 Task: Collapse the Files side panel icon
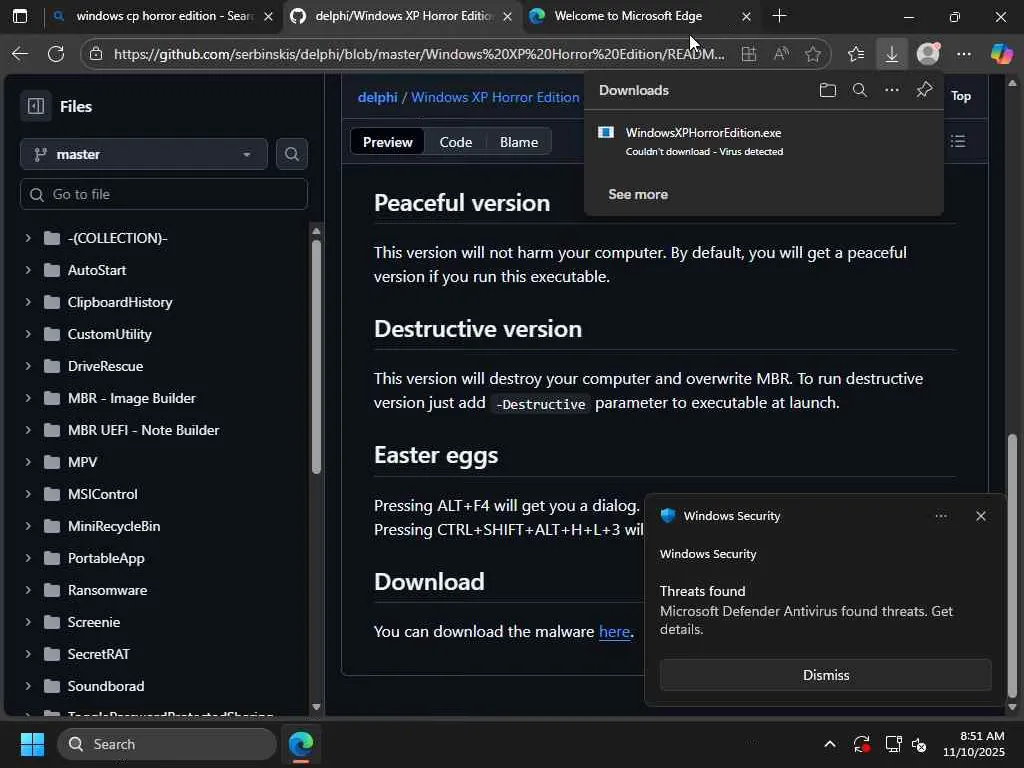(x=36, y=106)
